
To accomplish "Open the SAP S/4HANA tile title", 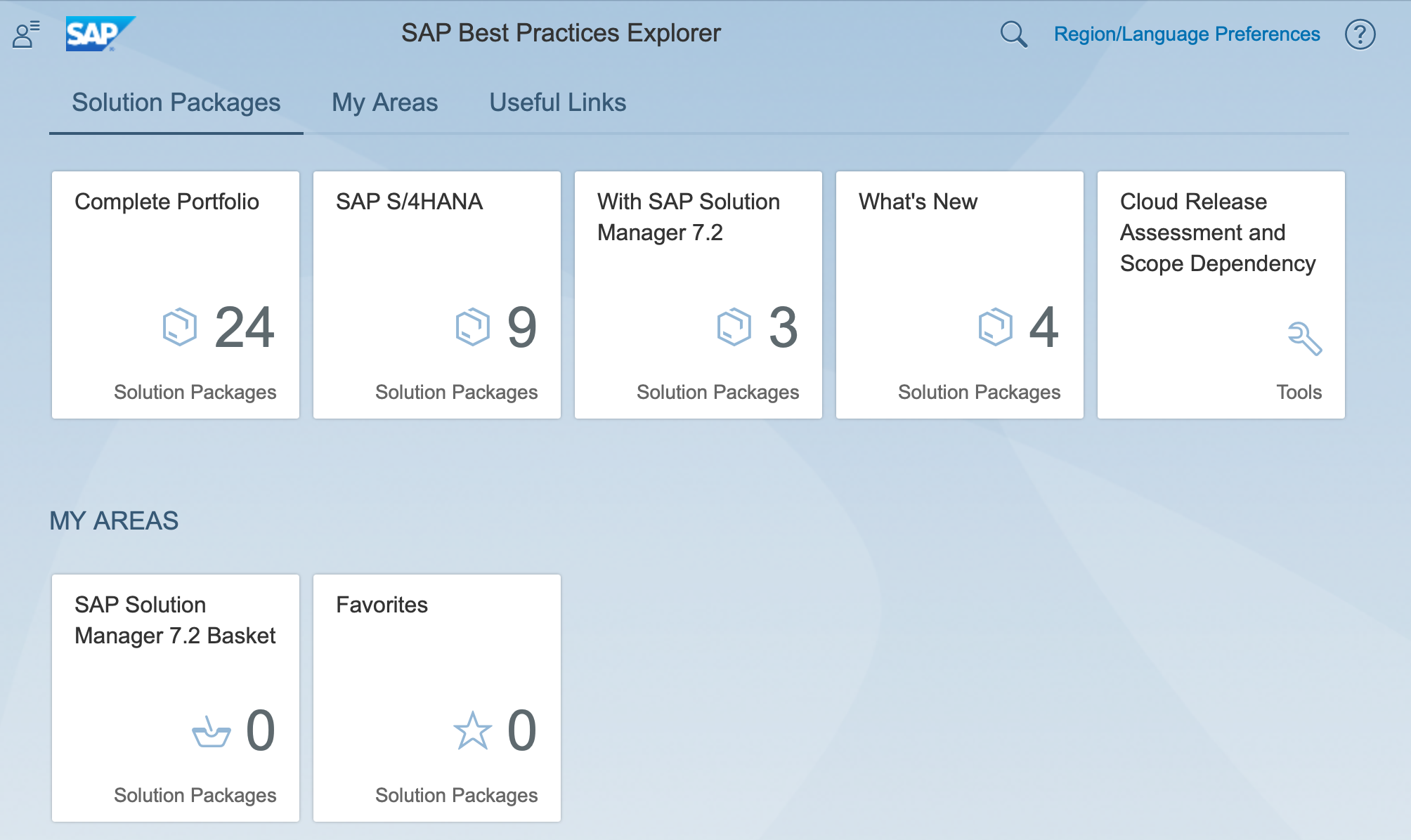I will (x=409, y=202).
